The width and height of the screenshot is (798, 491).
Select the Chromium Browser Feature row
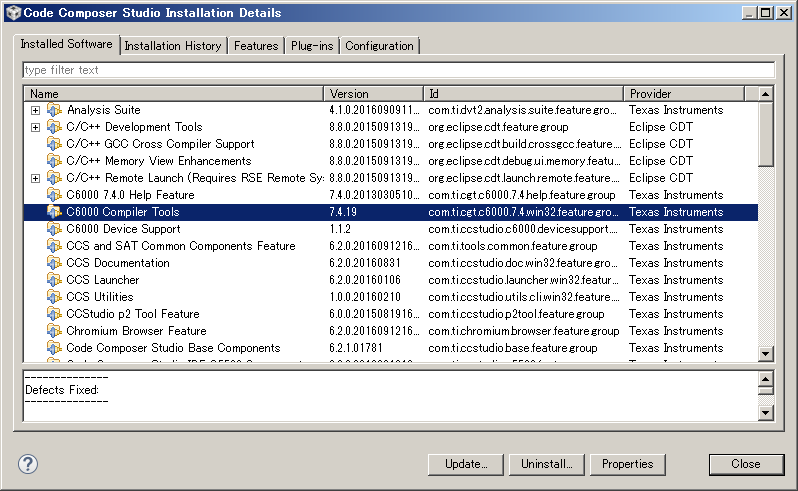click(391, 331)
